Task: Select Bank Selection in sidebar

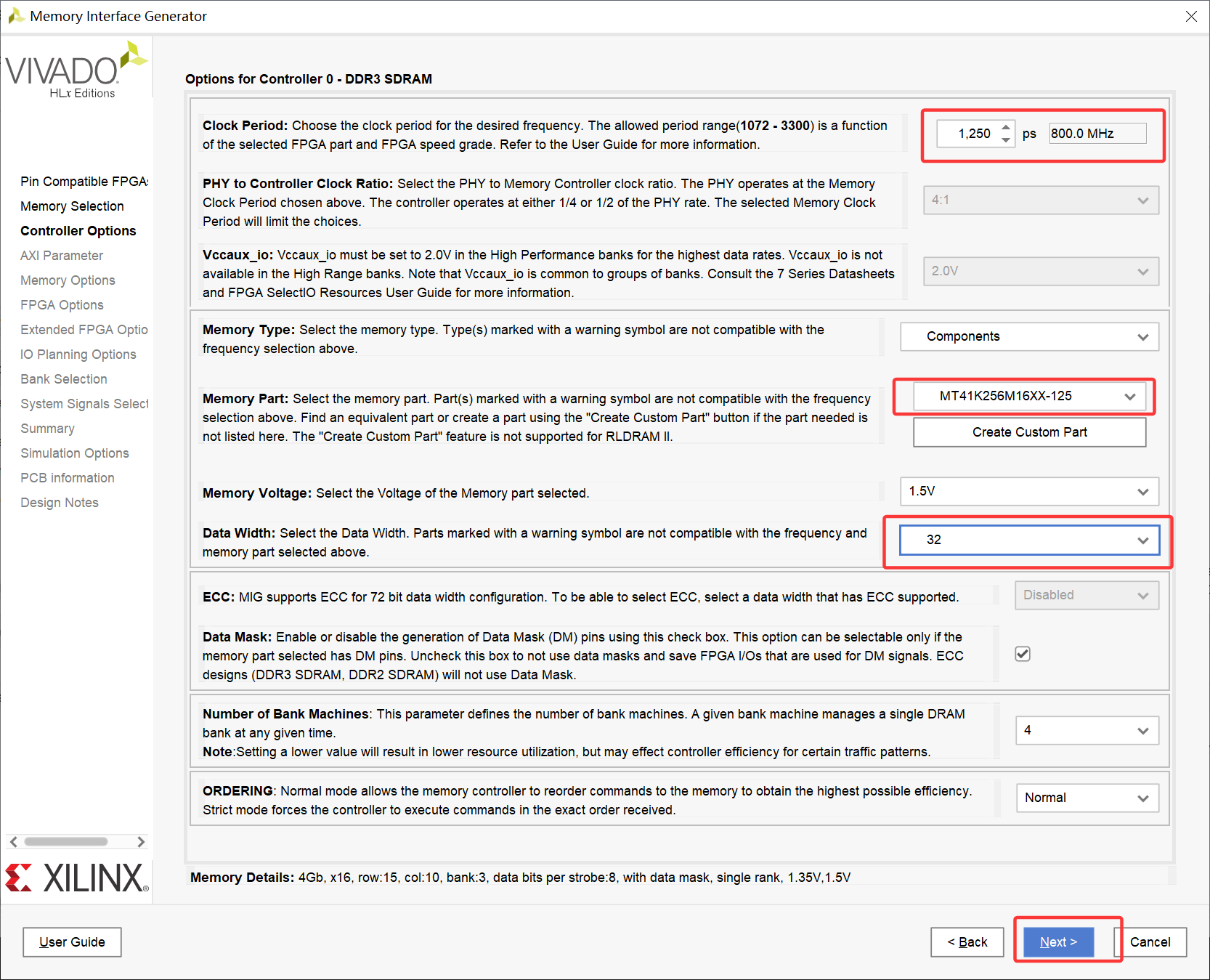Action: click(64, 379)
